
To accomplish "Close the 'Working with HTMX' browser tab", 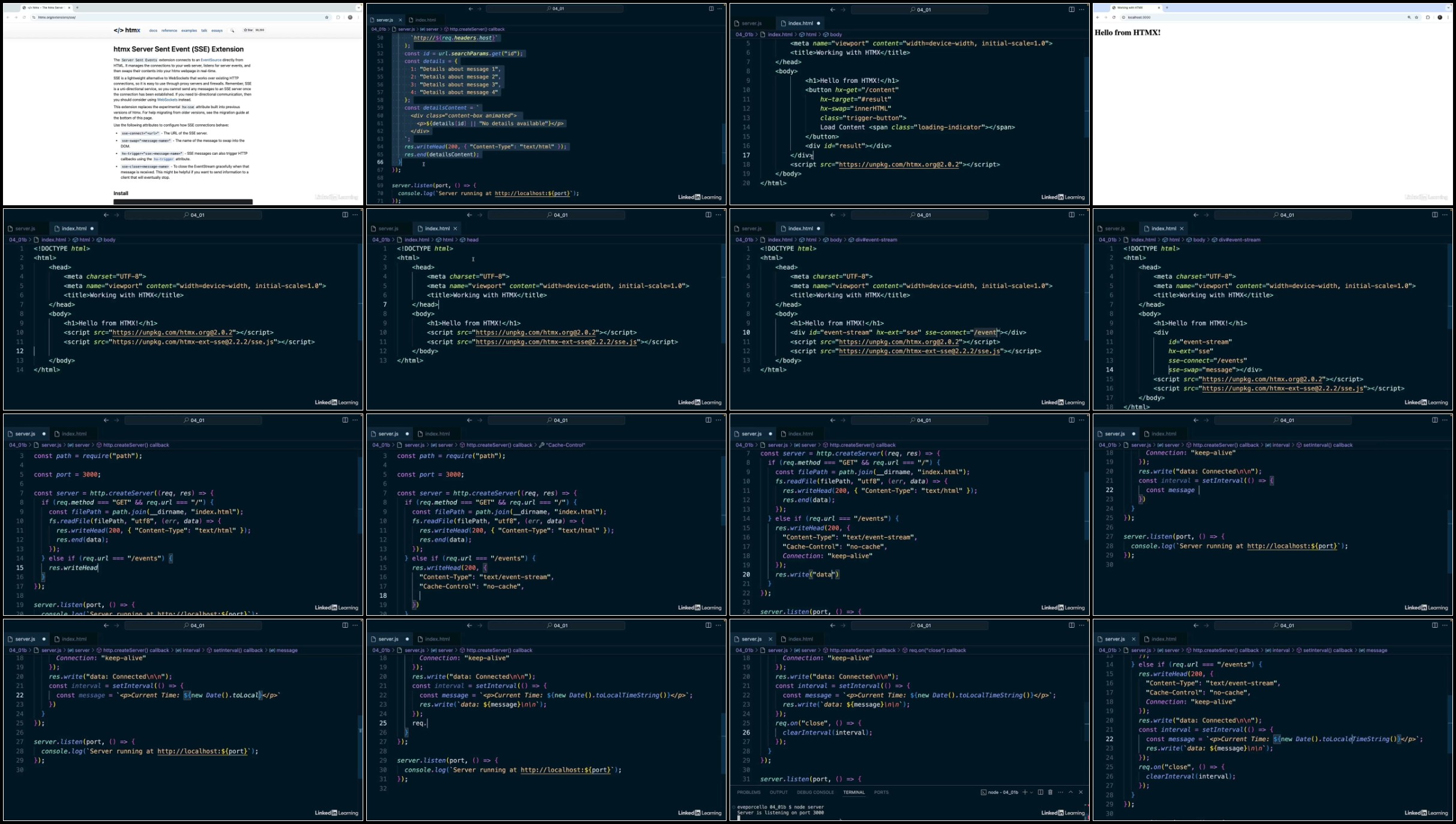I will pos(1159,8).
